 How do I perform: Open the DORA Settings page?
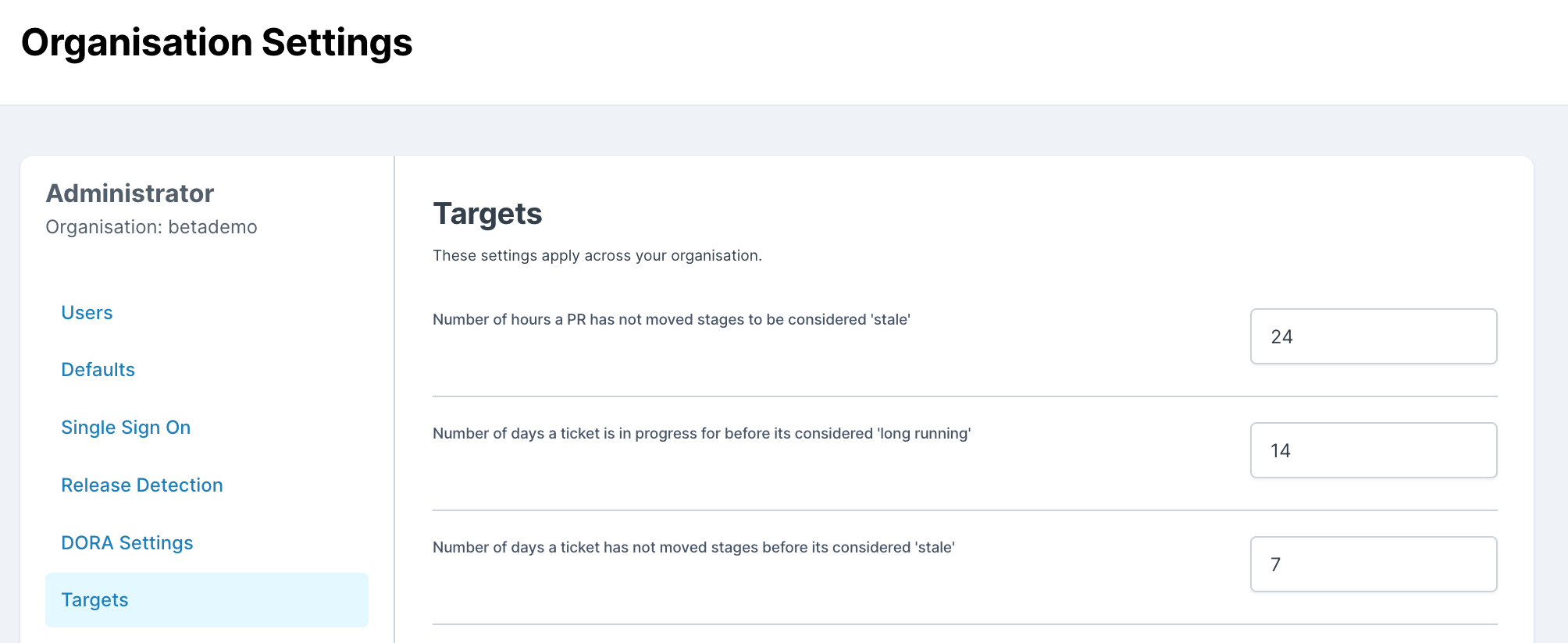127,543
